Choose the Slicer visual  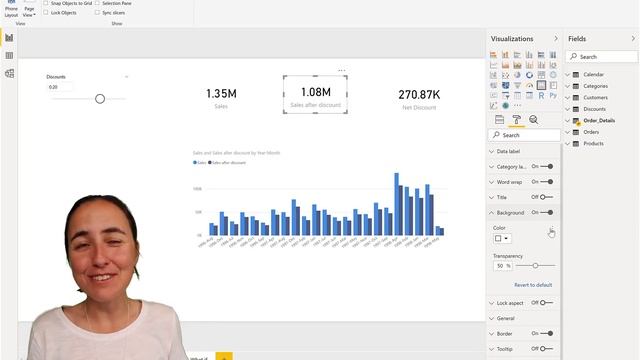pyautogui.click(x=505, y=96)
